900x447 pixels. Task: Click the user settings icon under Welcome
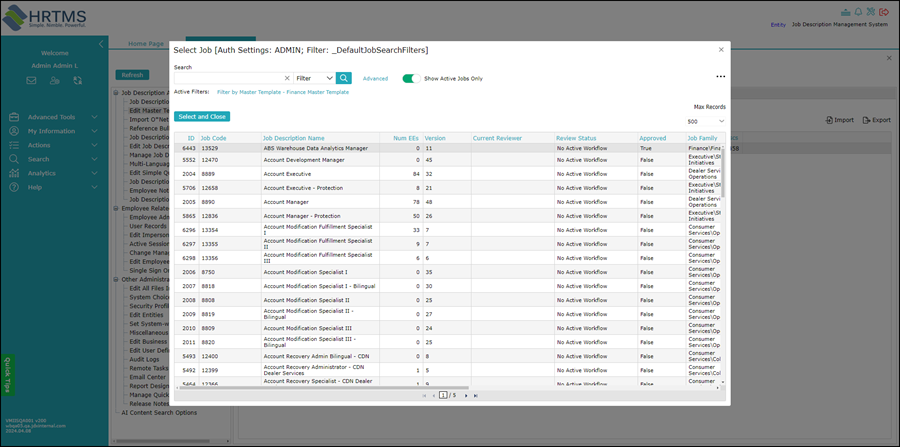[x=55, y=81]
